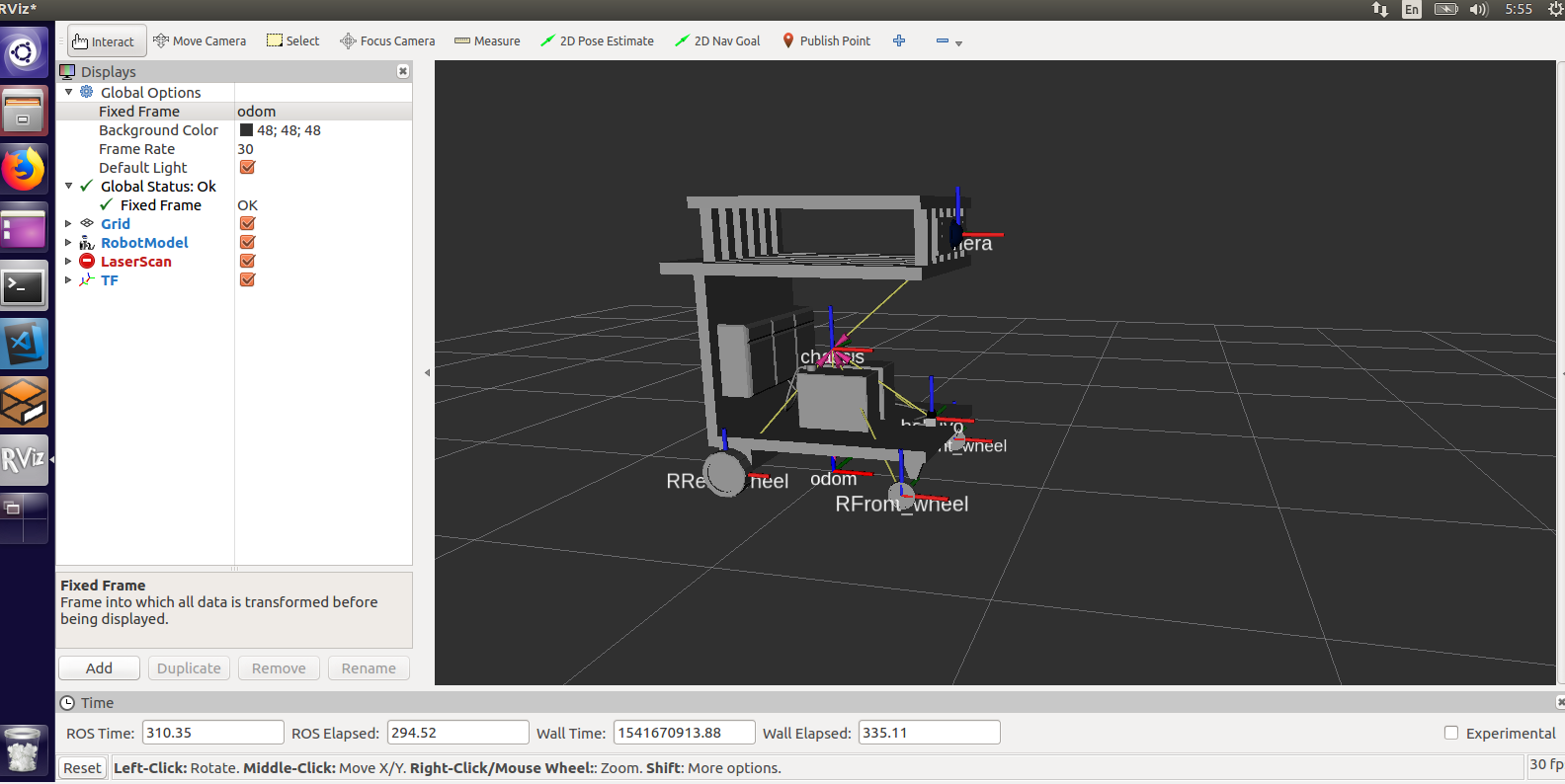Click the Rename button
1565x784 pixels.
coord(369,668)
